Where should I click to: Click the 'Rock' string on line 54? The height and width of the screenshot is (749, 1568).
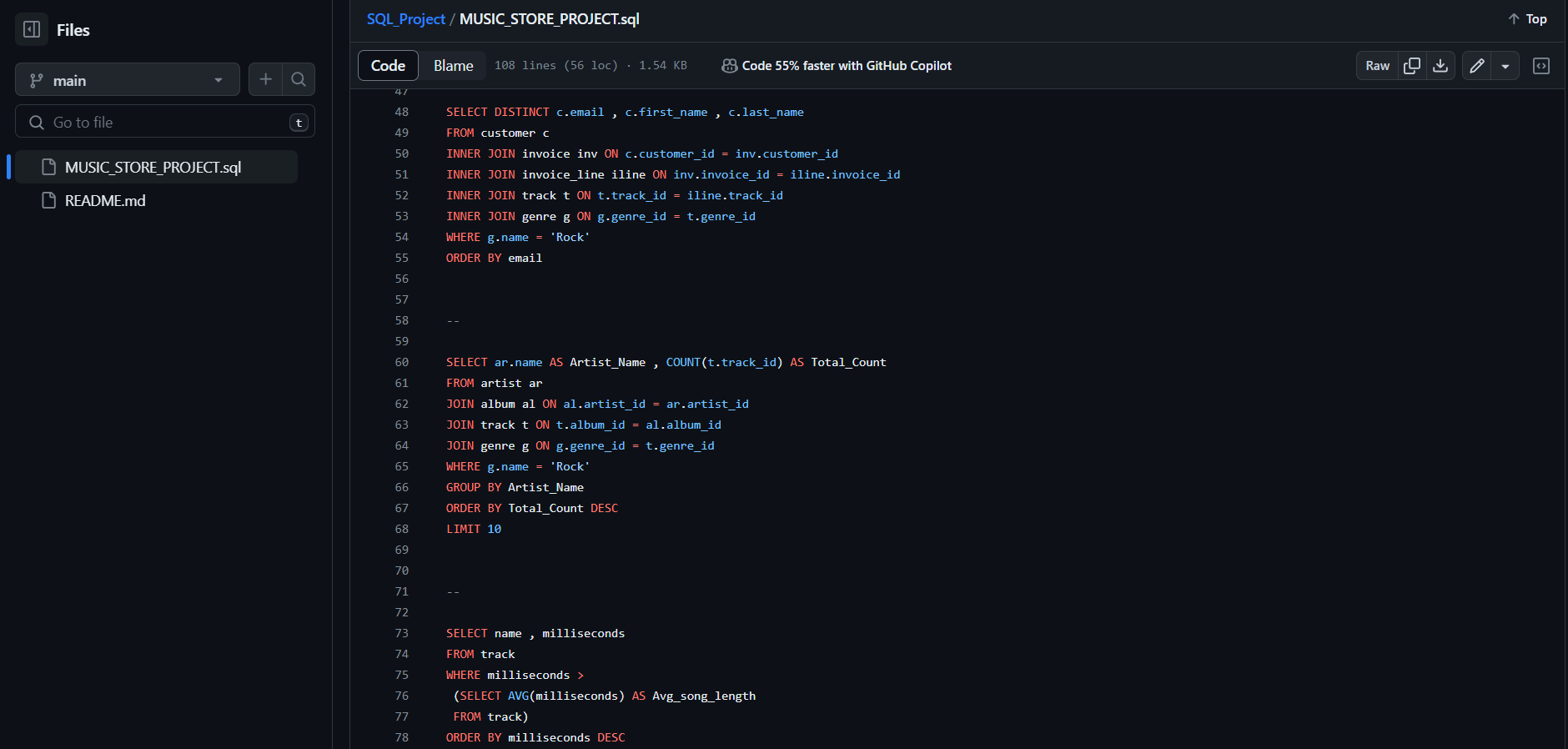(570, 237)
